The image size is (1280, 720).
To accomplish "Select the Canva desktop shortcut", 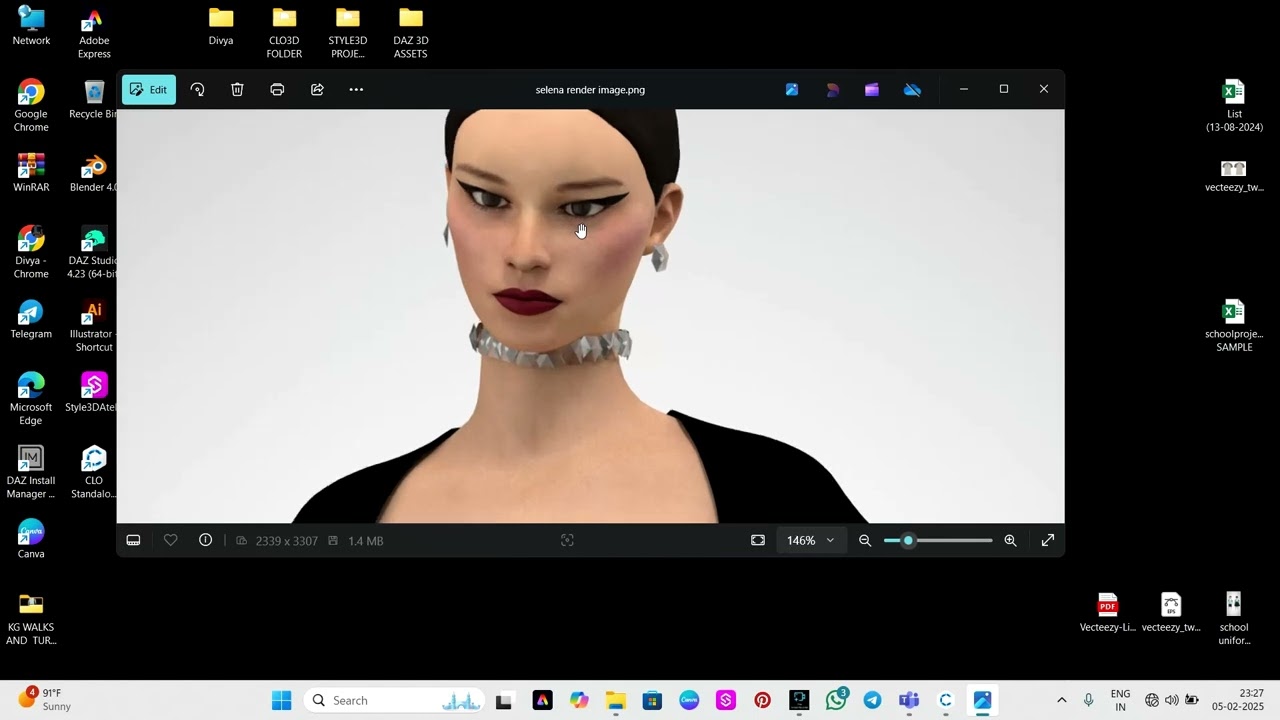I will pyautogui.click(x=31, y=540).
